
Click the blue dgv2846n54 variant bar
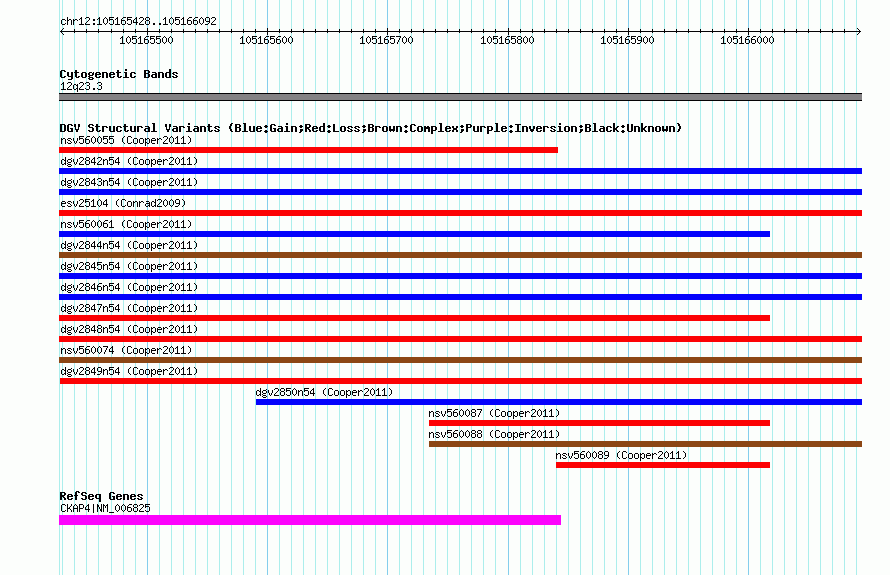coord(460,297)
